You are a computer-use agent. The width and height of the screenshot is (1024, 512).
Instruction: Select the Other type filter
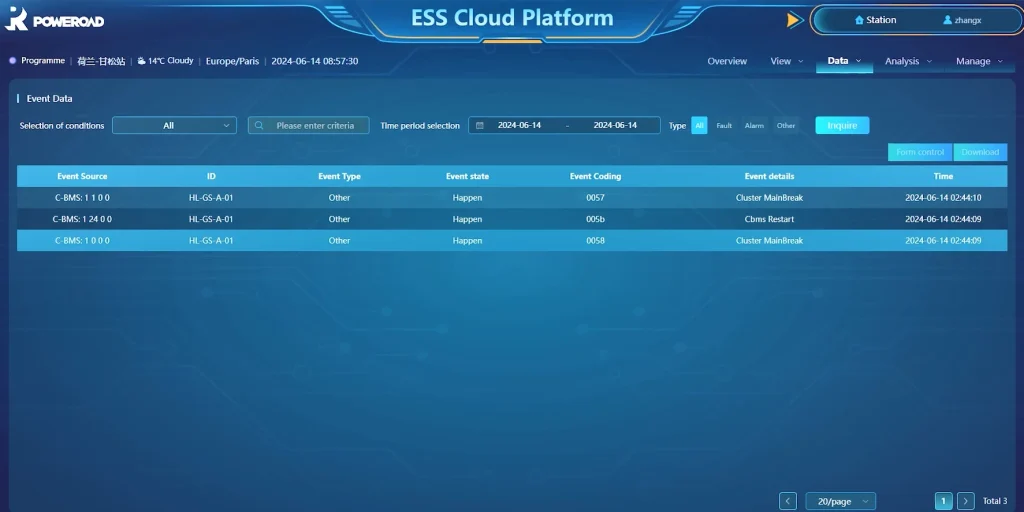786,126
